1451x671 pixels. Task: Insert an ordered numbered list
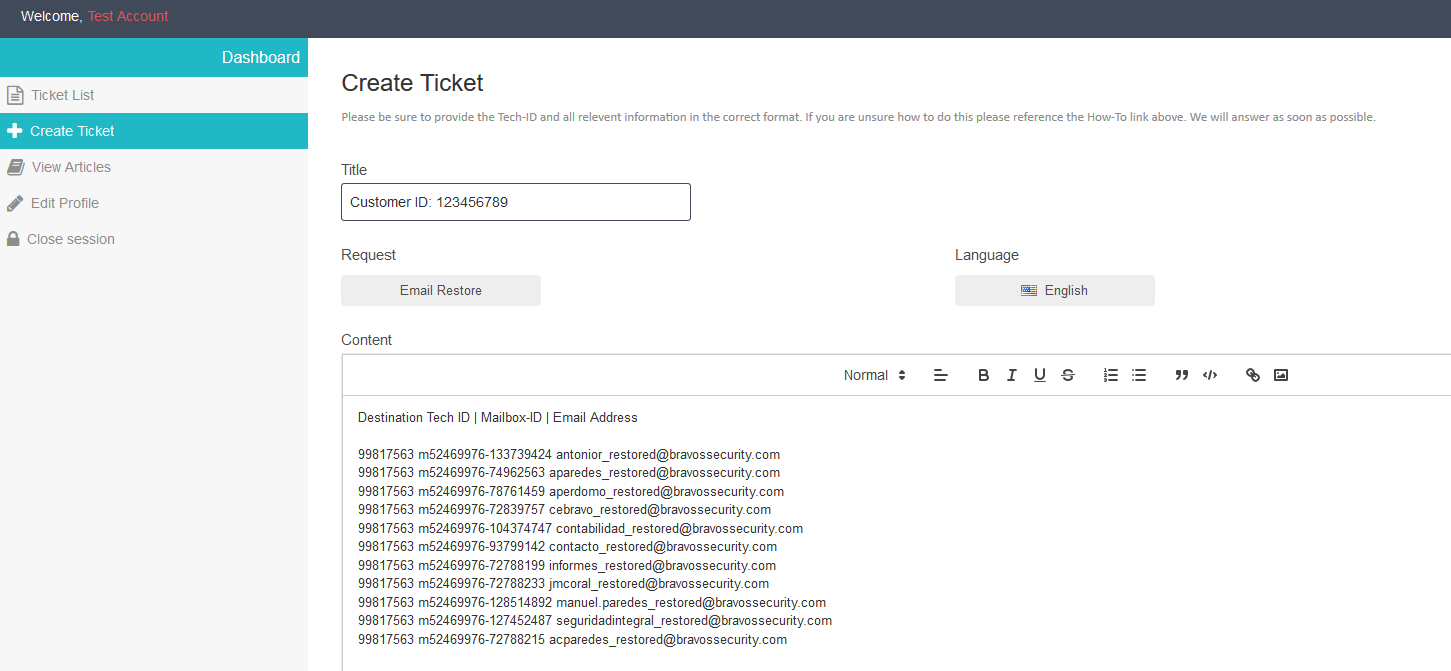[1110, 375]
